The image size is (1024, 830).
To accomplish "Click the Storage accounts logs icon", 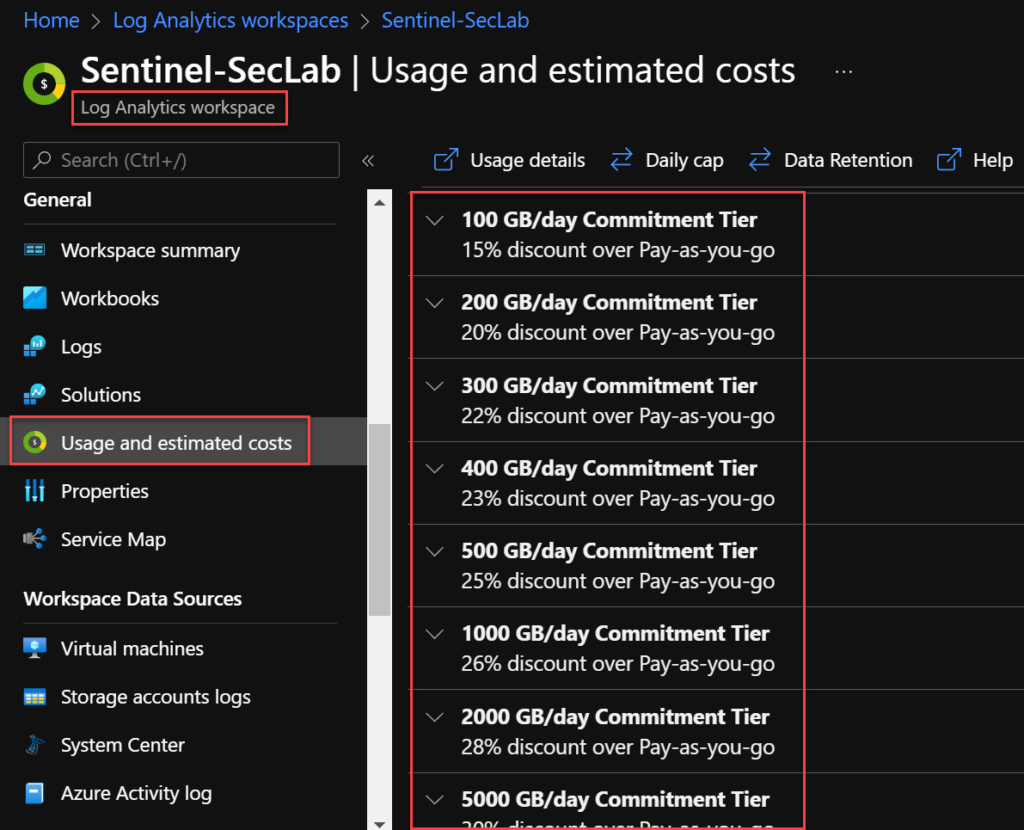I will pos(35,697).
